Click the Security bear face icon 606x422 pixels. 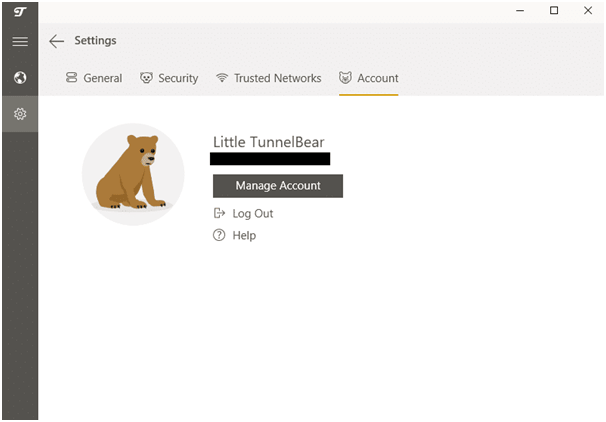[x=146, y=78]
